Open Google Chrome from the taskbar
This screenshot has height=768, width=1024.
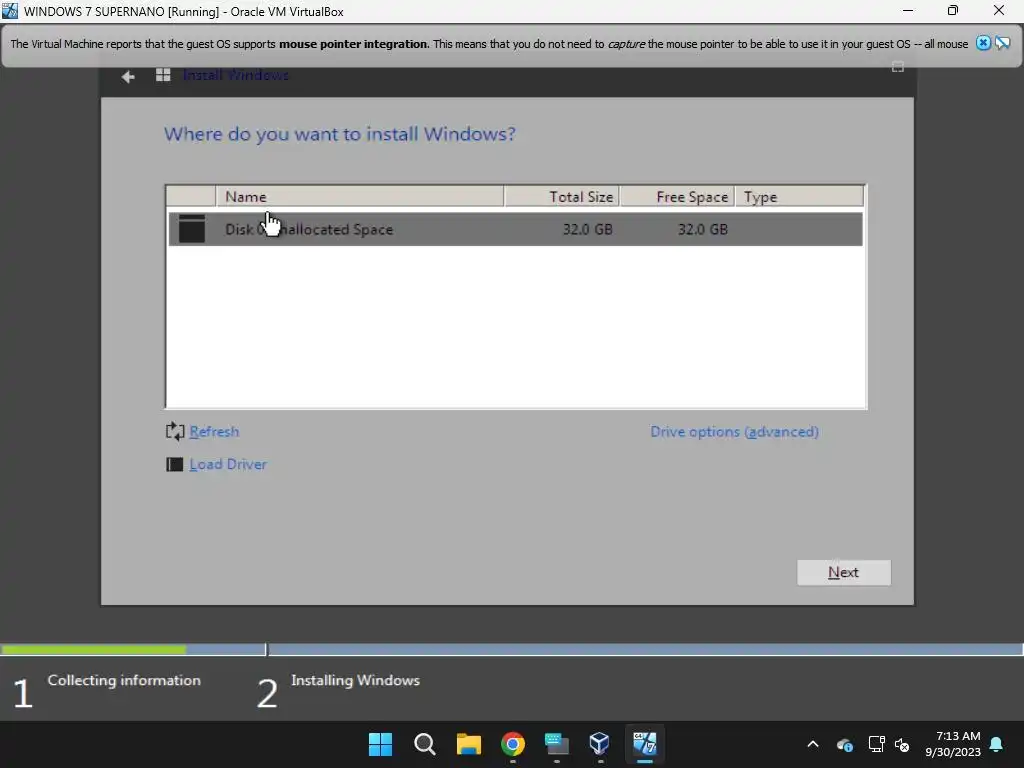click(513, 744)
